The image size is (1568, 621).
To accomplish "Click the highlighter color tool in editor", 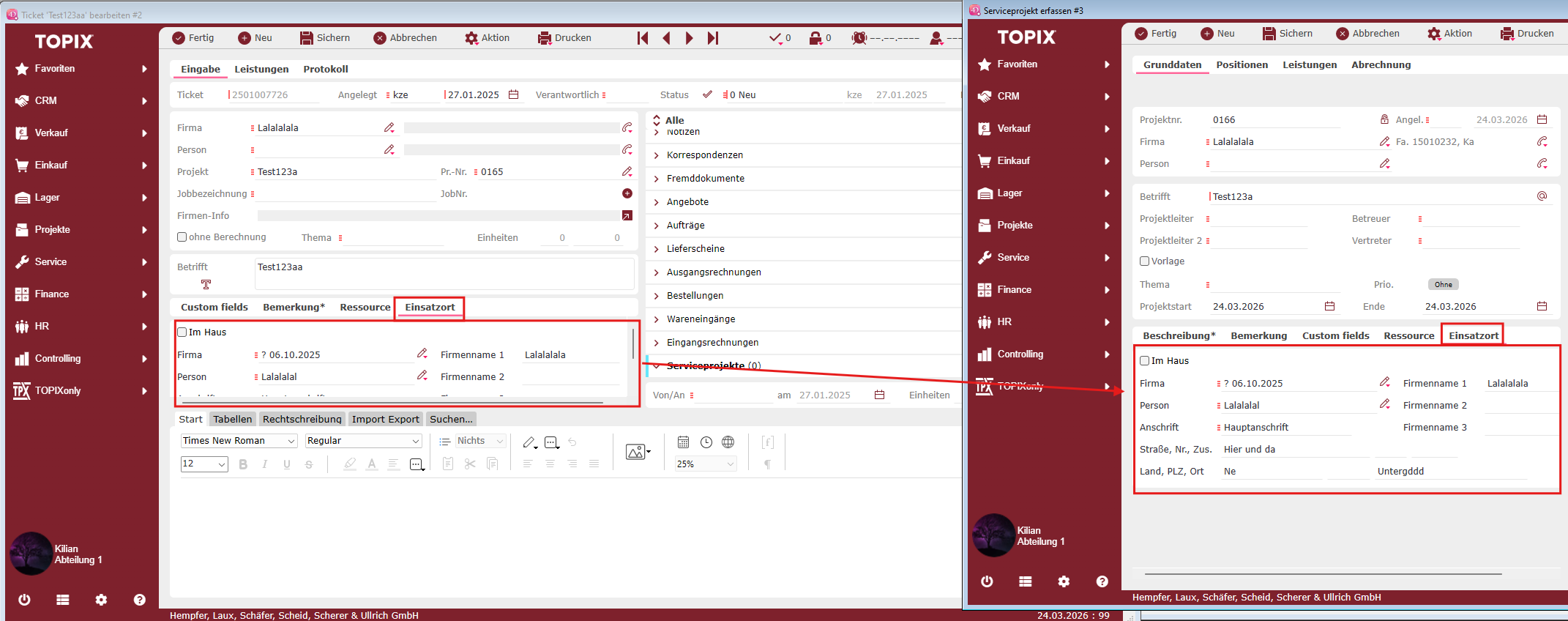I will tap(350, 464).
